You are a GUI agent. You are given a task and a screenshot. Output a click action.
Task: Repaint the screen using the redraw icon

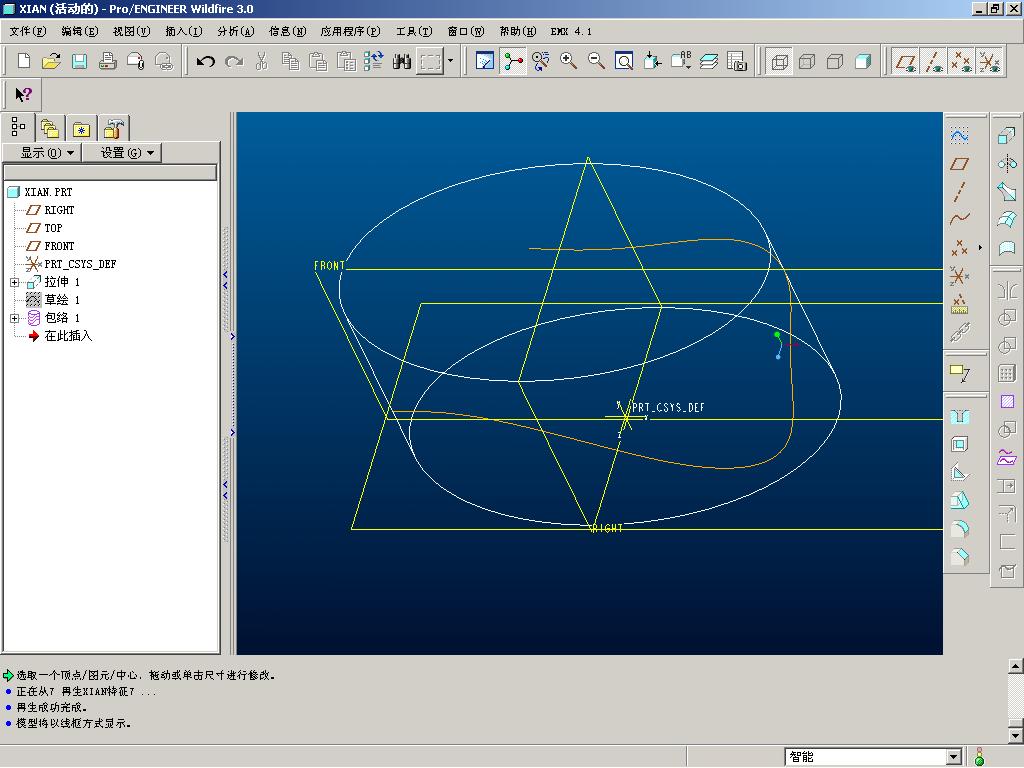click(x=485, y=61)
